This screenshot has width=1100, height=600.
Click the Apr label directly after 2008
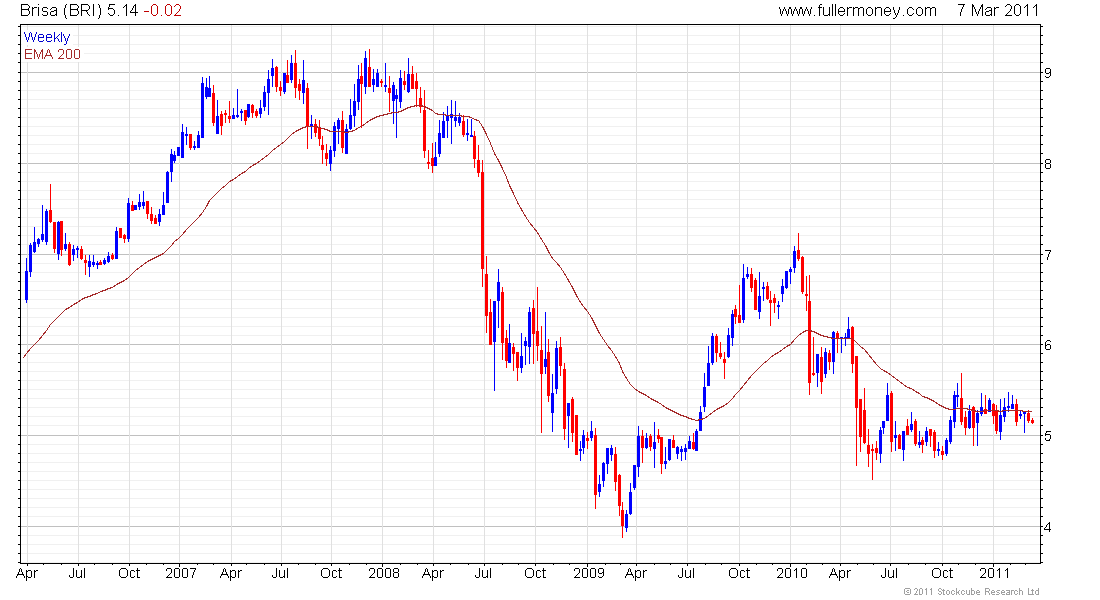tap(433, 573)
